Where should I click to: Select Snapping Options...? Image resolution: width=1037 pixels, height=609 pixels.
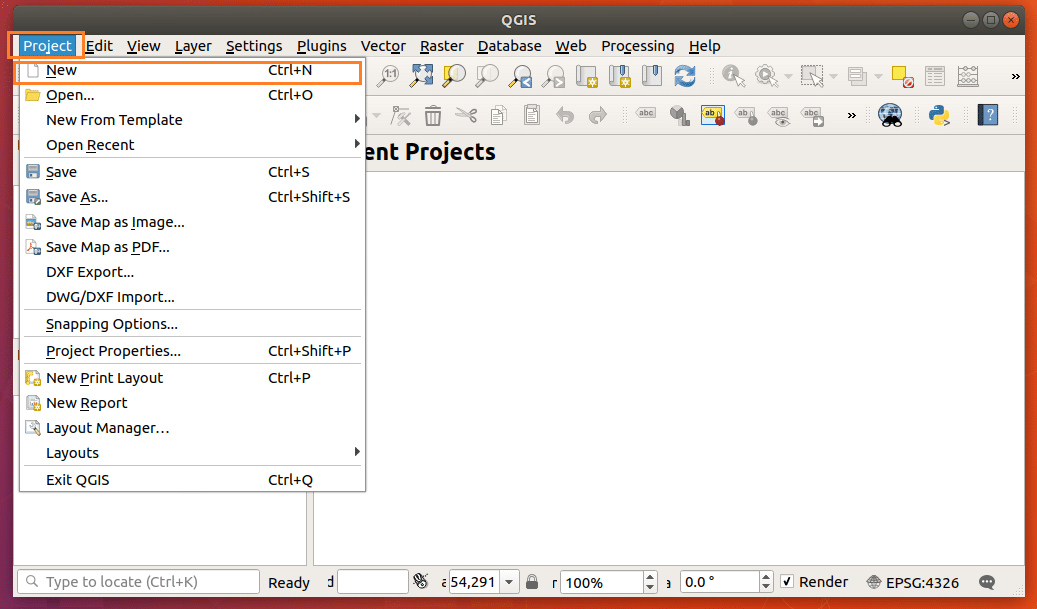point(192,324)
